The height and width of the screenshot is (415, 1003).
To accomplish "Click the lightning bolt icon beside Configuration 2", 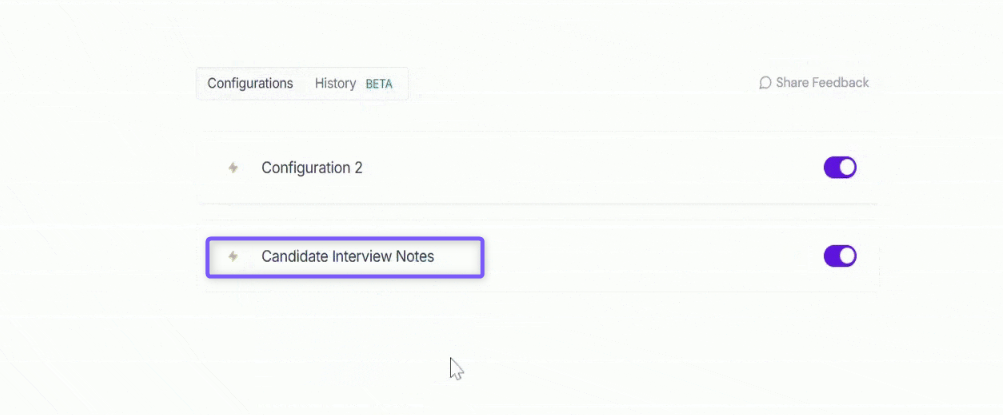I will pyautogui.click(x=233, y=168).
